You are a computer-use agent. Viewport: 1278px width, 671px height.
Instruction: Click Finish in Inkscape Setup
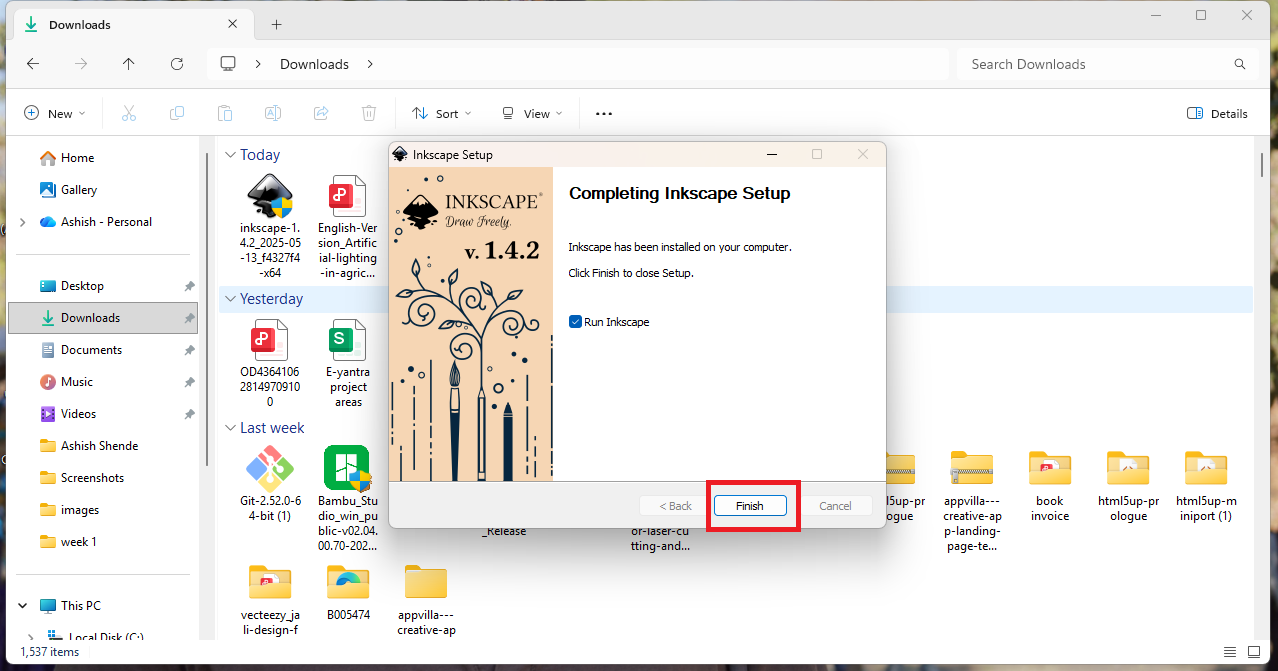[x=750, y=506]
